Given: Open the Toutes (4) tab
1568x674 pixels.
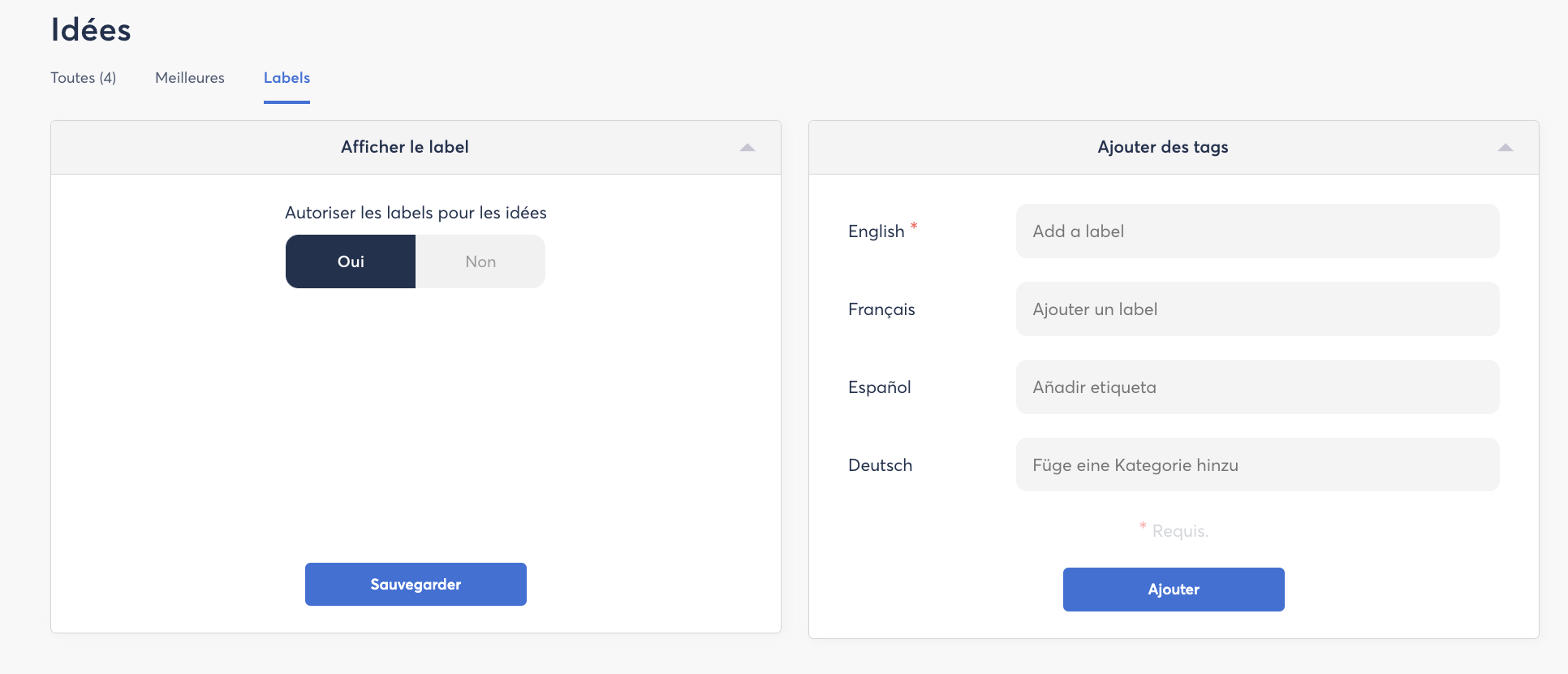Looking at the screenshot, I should [83, 78].
